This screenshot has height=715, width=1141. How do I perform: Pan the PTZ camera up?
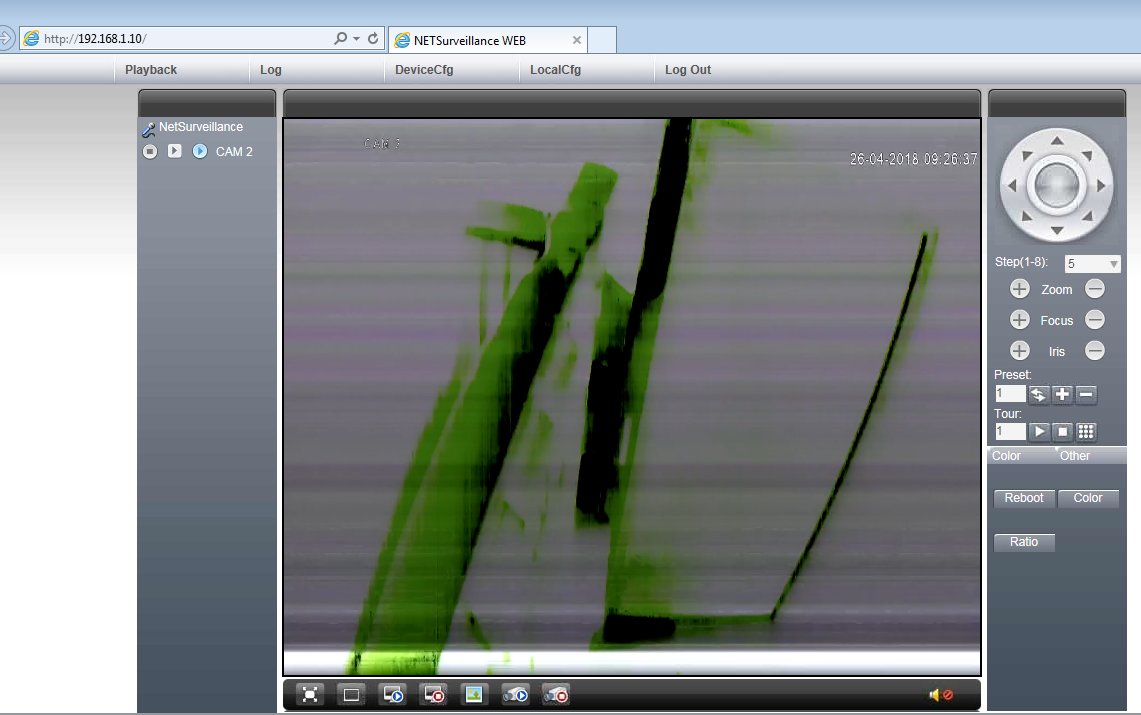(x=1057, y=138)
